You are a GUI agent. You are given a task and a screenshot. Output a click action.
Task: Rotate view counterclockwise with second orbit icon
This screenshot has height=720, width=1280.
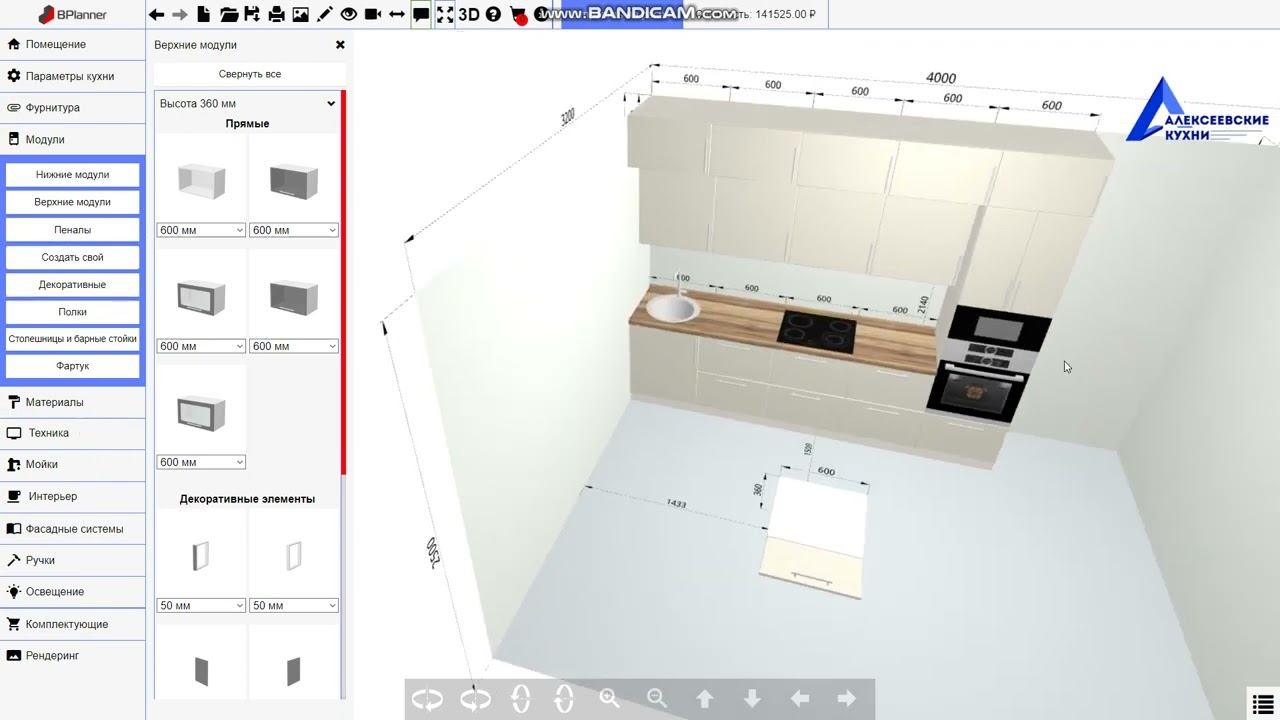point(475,699)
